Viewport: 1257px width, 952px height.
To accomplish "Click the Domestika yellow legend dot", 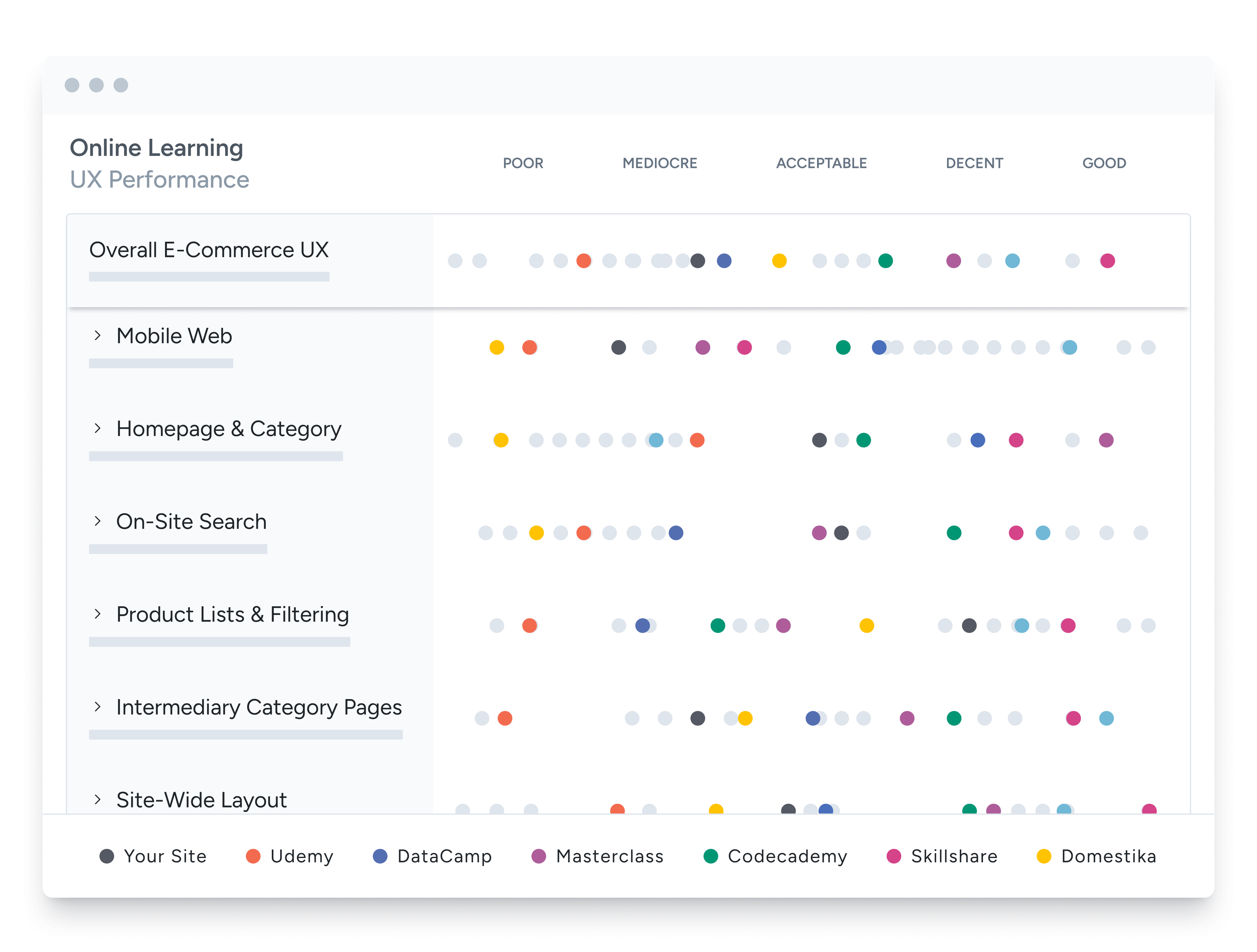I will 1043,856.
